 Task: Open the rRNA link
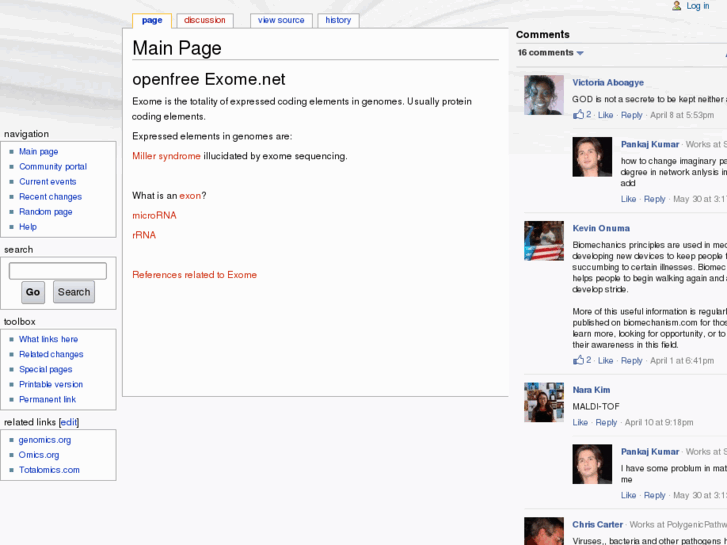144,235
